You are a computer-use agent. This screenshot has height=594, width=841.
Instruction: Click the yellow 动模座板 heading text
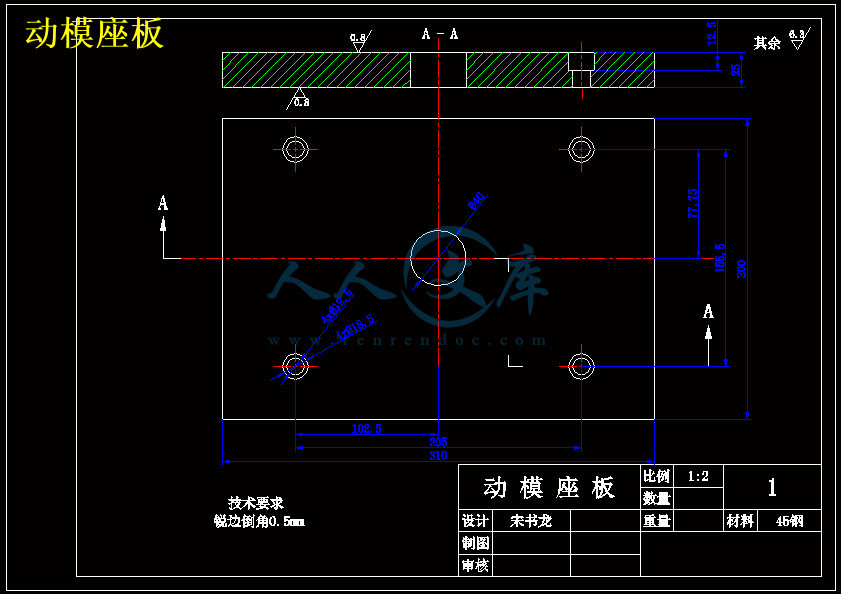coord(94,33)
